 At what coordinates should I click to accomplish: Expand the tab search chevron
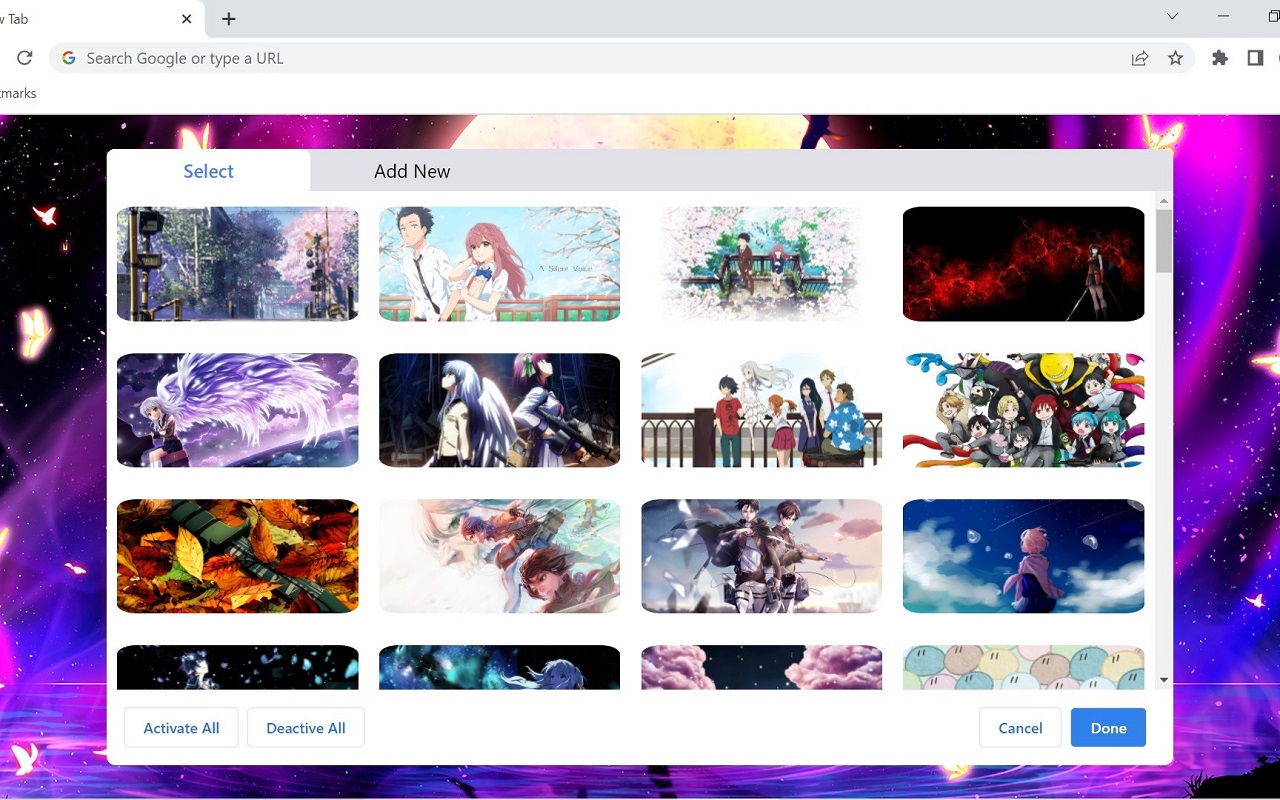[1173, 16]
